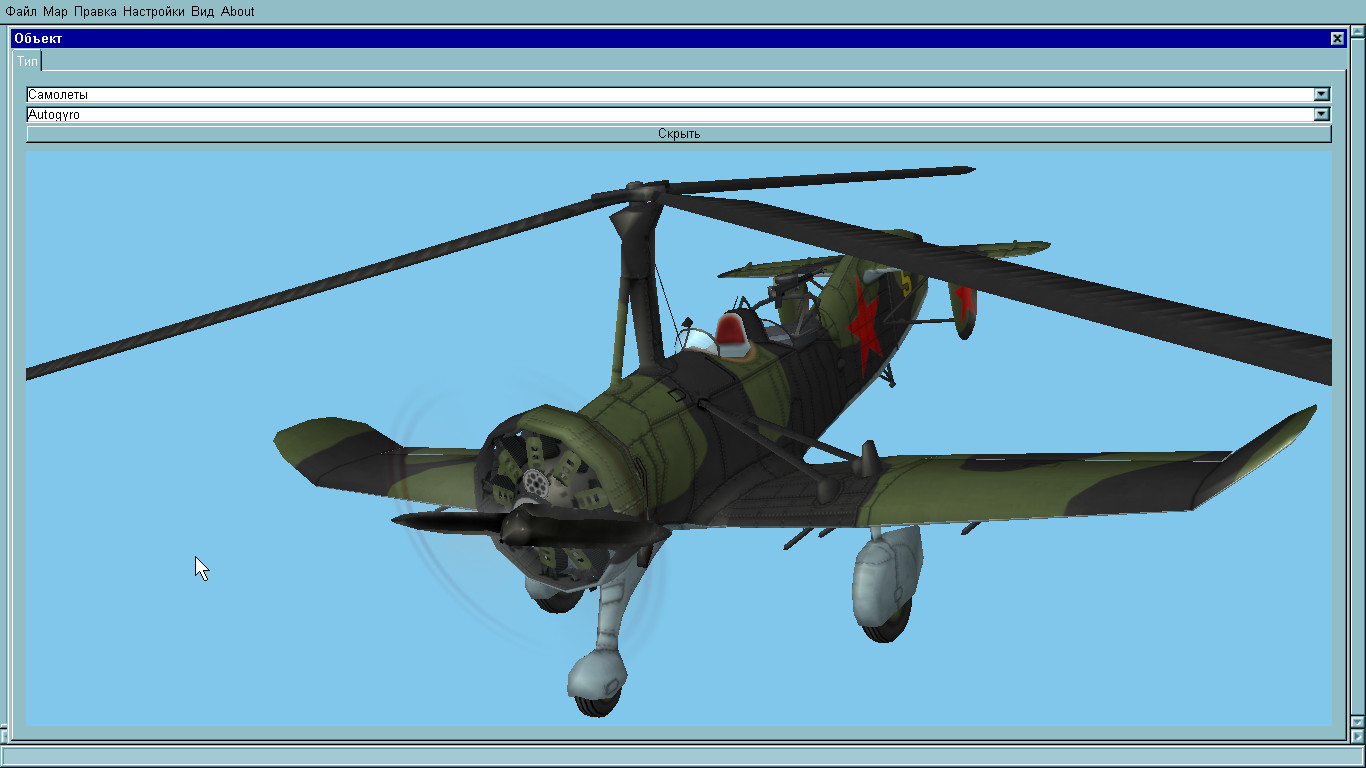Image resolution: width=1366 pixels, height=768 pixels.
Task: Open the Файл menu
Action: pos(21,12)
